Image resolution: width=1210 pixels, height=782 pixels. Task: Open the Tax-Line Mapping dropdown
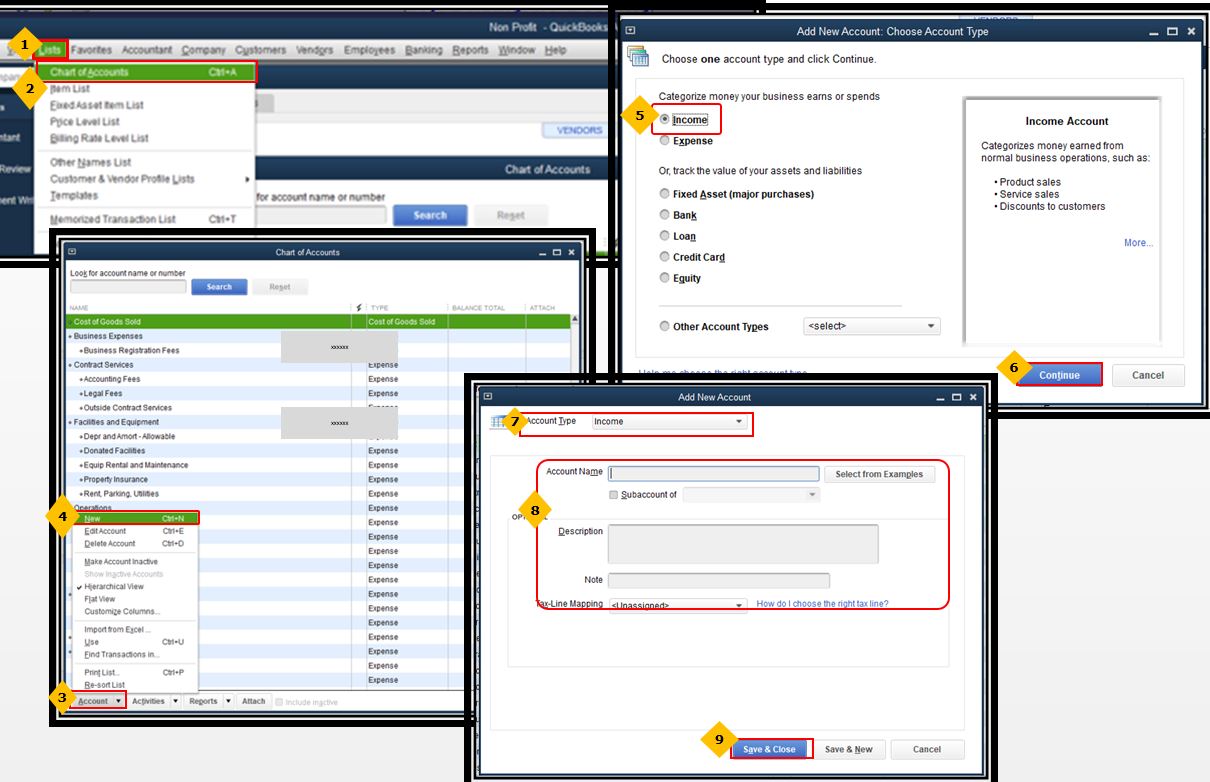[x=677, y=605]
